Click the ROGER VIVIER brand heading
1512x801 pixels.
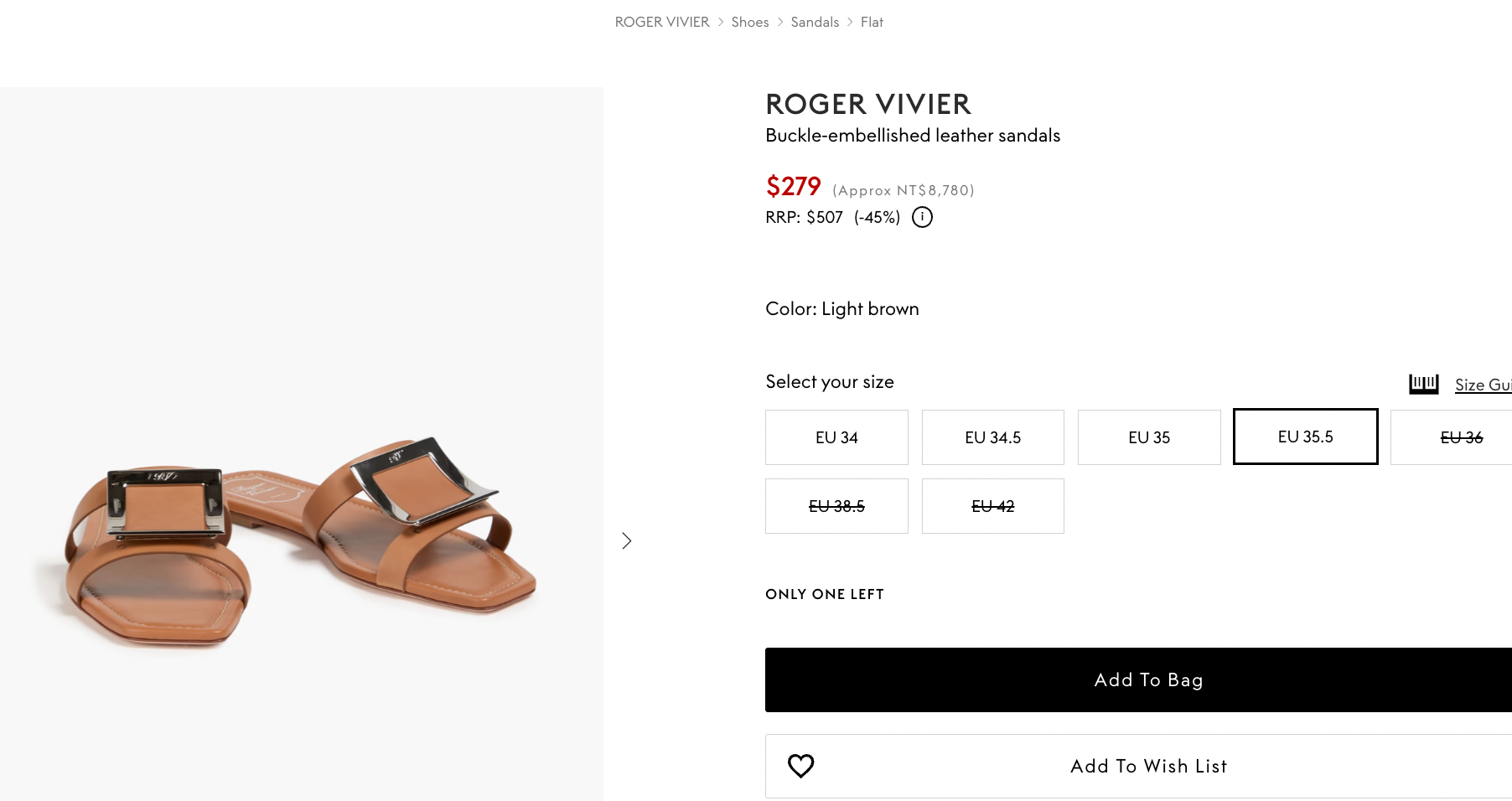click(867, 104)
